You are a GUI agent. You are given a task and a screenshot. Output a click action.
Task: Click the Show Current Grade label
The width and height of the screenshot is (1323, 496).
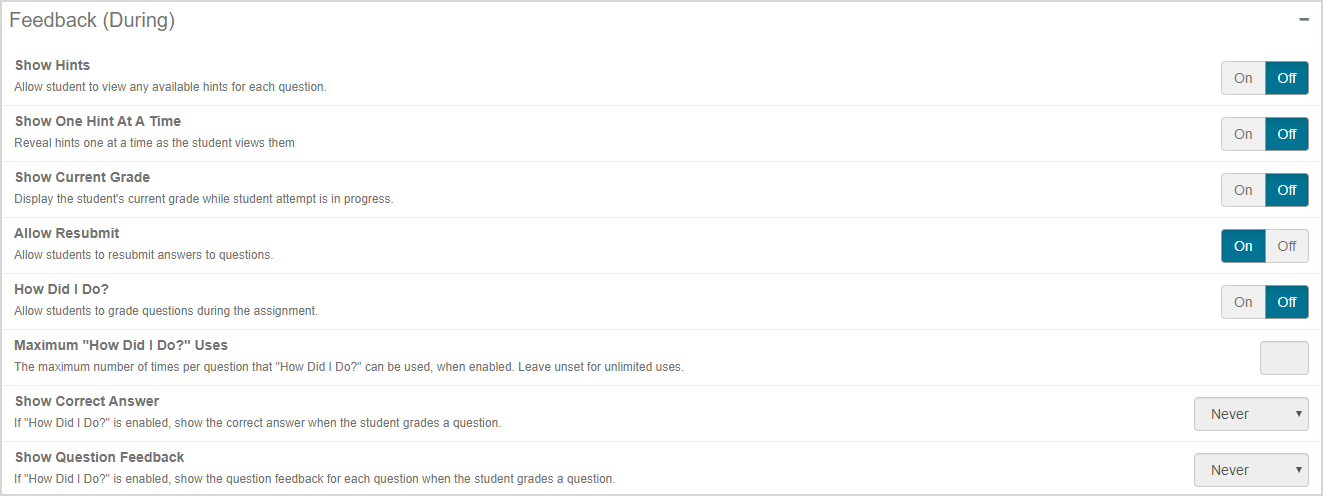coord(82,177)
